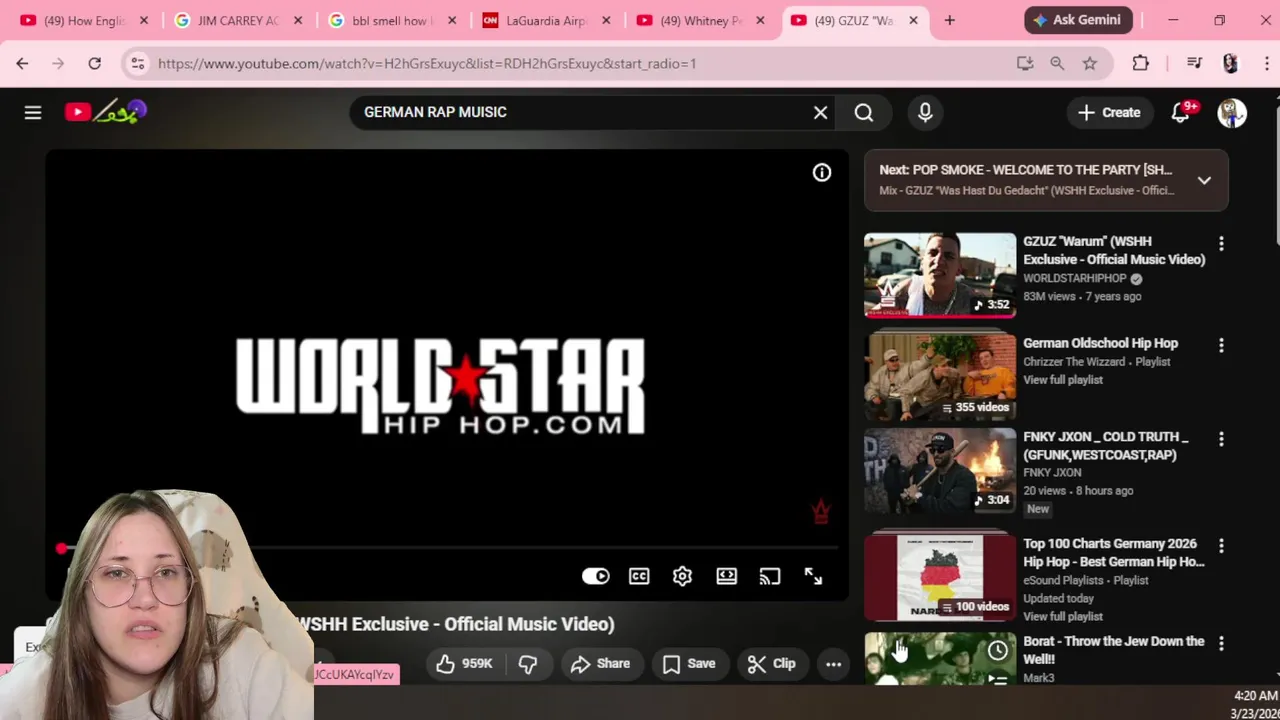Open options for German Oldschool Hip Hop
Screen dimensions: 1280x720
[1221, 346]
